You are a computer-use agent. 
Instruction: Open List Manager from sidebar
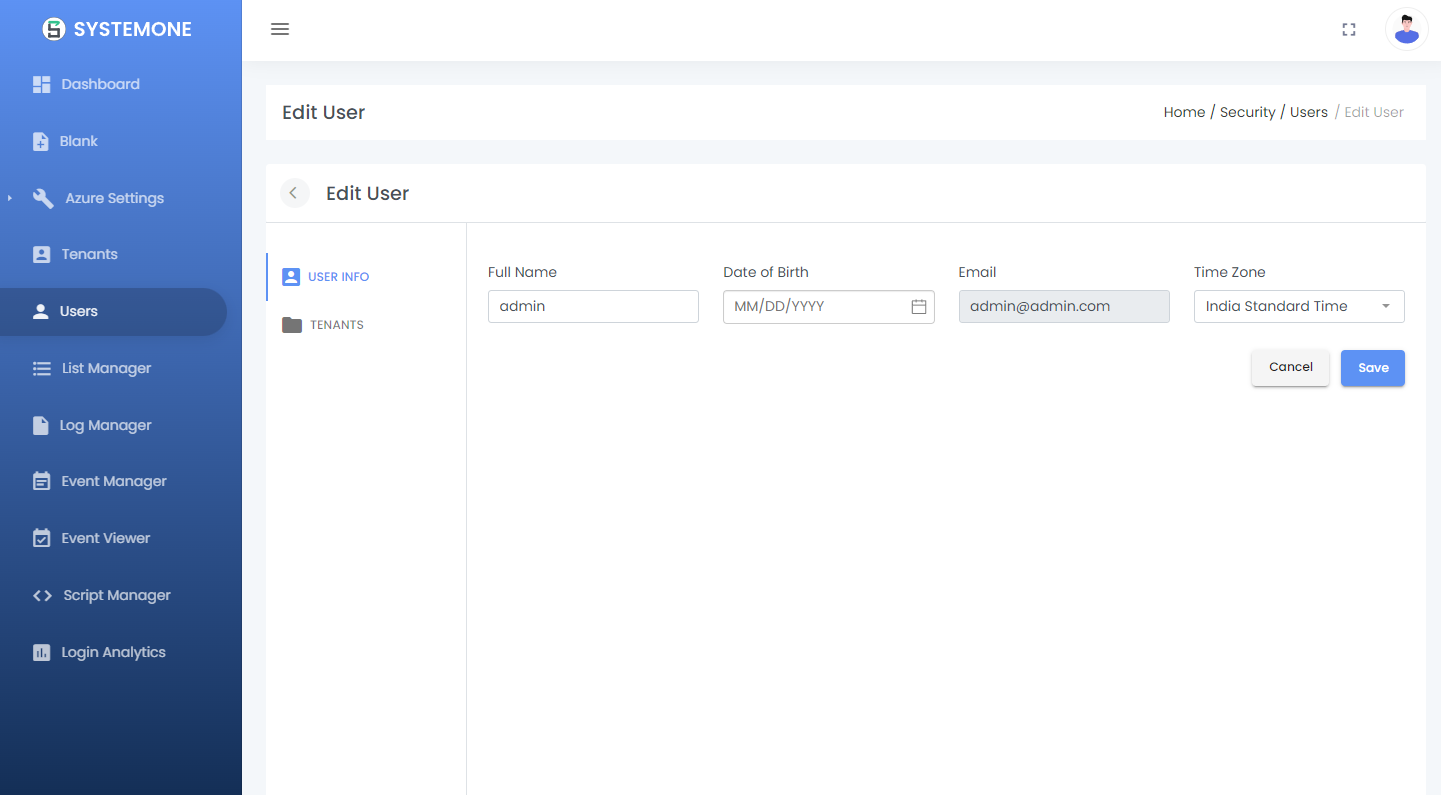coord(106,368)
